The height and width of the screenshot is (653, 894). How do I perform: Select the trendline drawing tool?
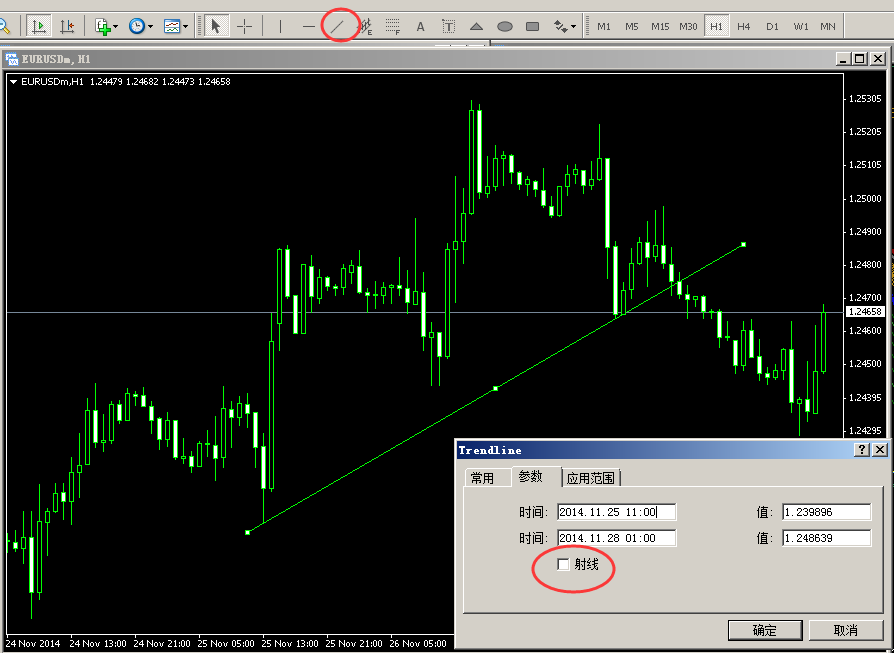coord(338,26)
